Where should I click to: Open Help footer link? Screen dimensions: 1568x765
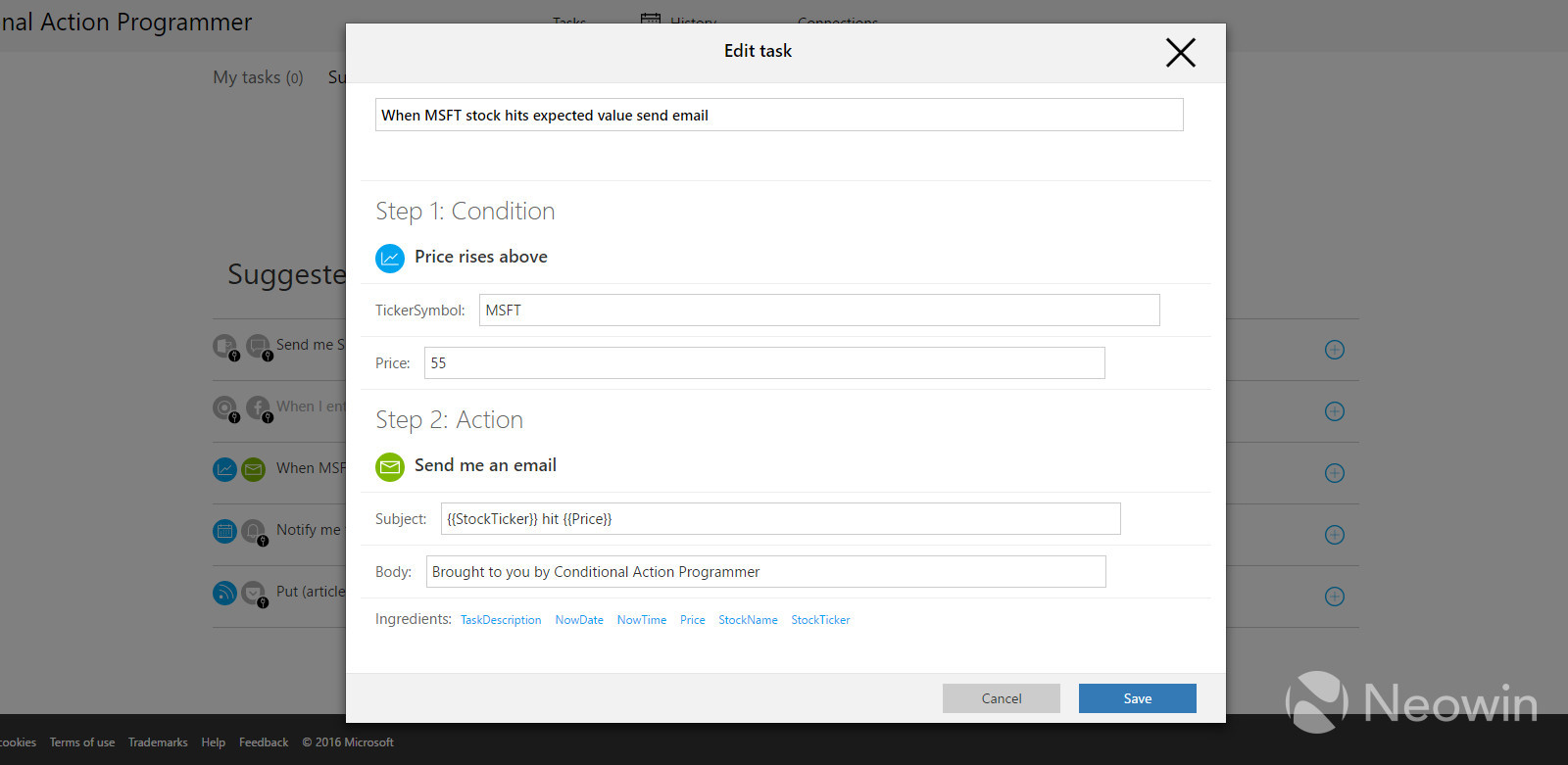point(214,742)
